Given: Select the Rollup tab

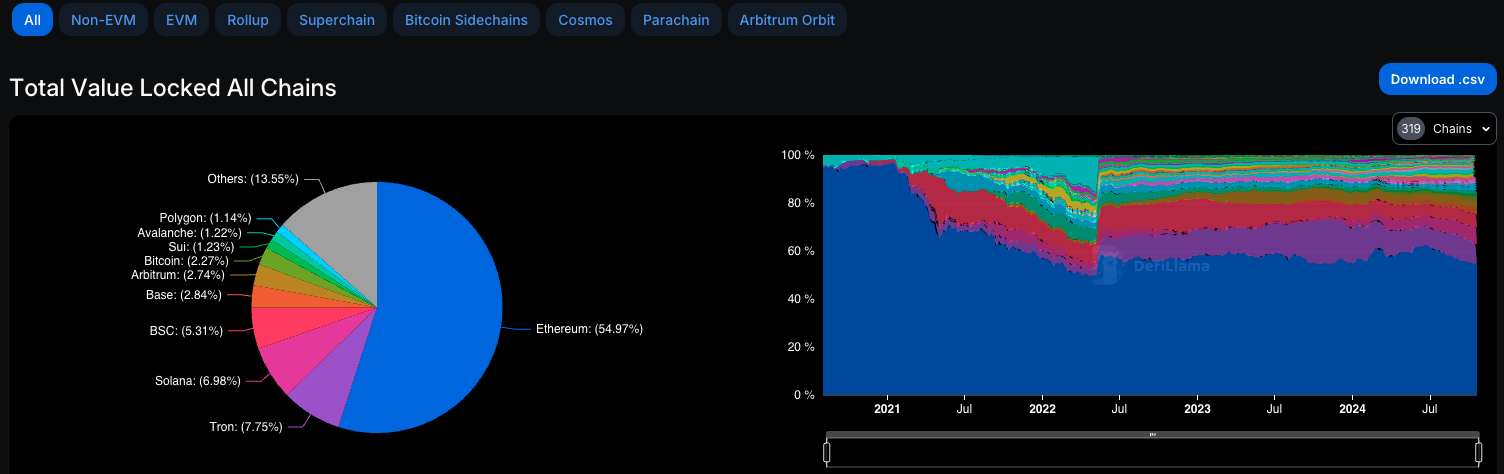Looking at the screenshot, I should [248, 20].
